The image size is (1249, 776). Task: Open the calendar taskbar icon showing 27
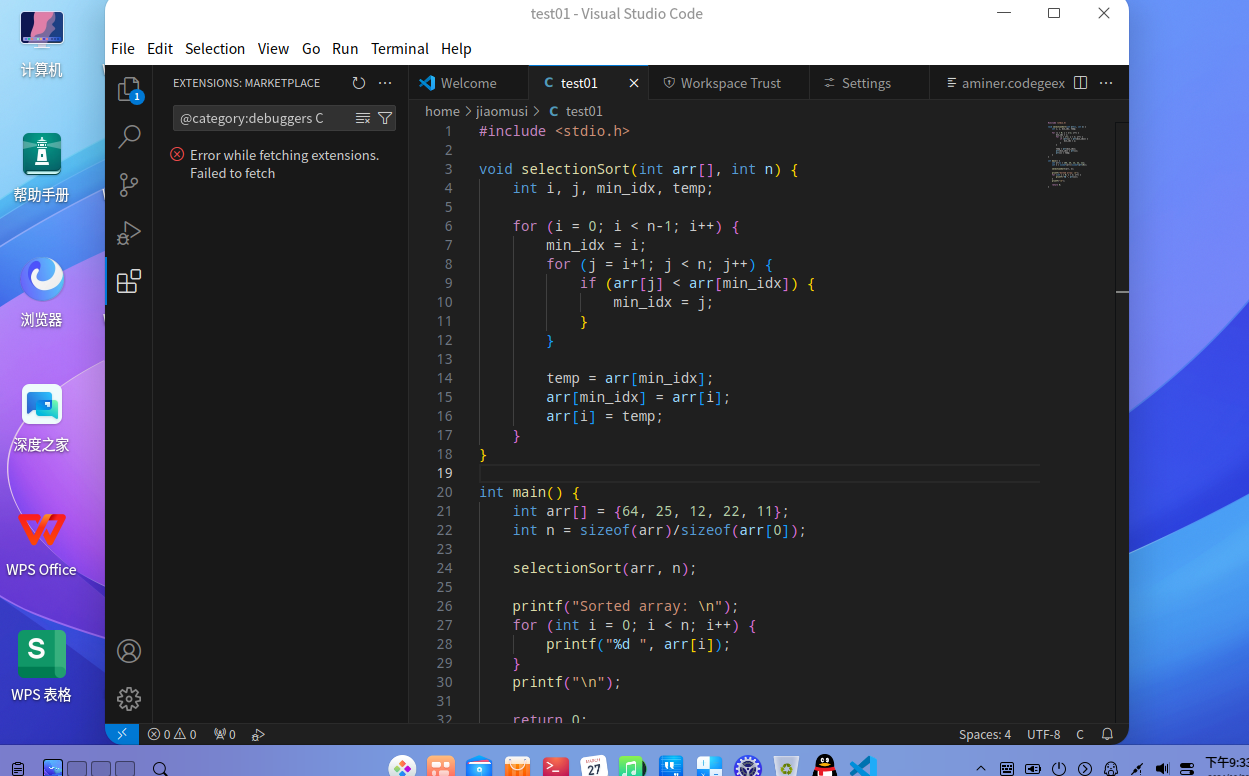(x=594, y=767)
